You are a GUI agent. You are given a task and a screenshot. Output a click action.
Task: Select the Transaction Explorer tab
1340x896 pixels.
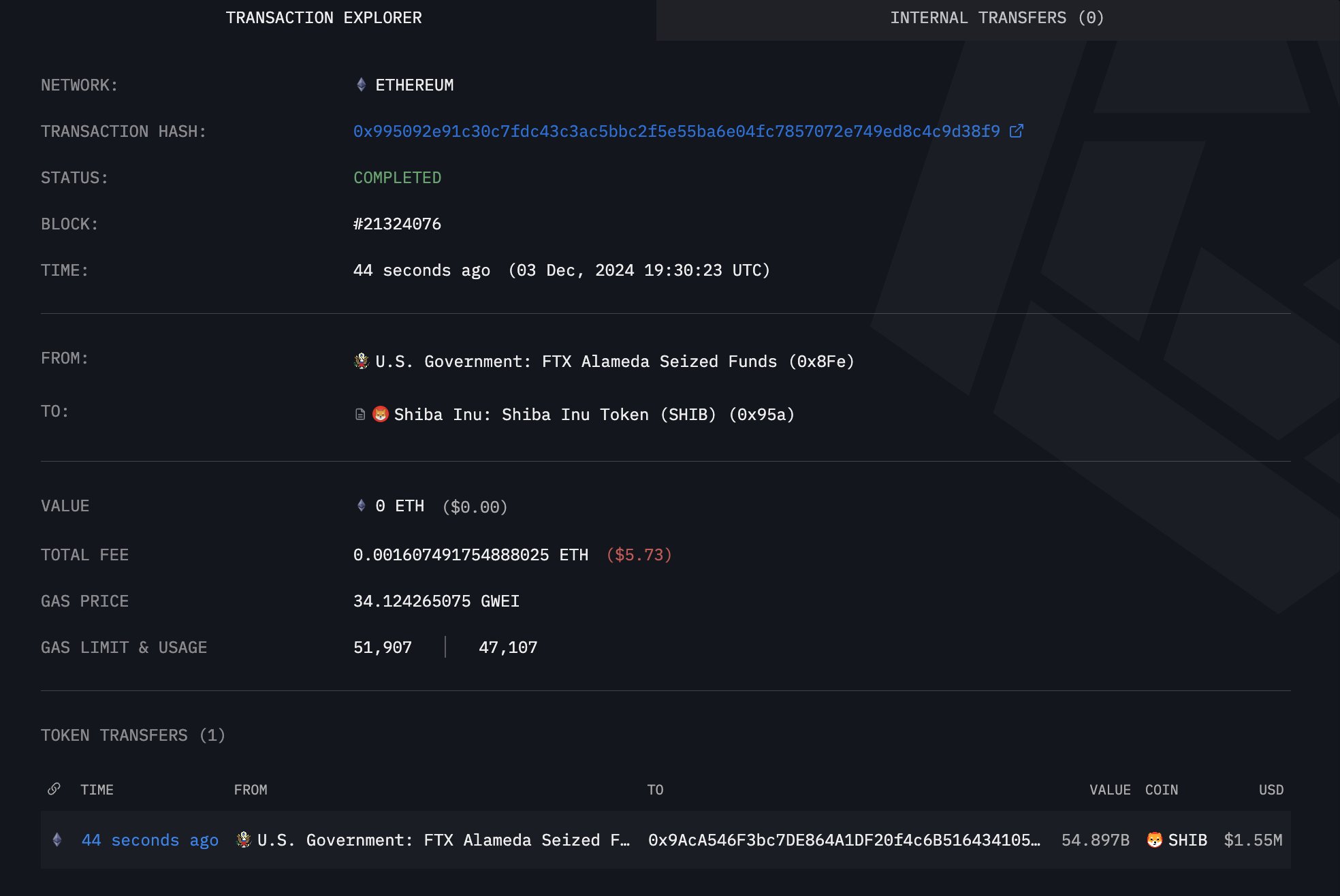[x=323, y=18]
